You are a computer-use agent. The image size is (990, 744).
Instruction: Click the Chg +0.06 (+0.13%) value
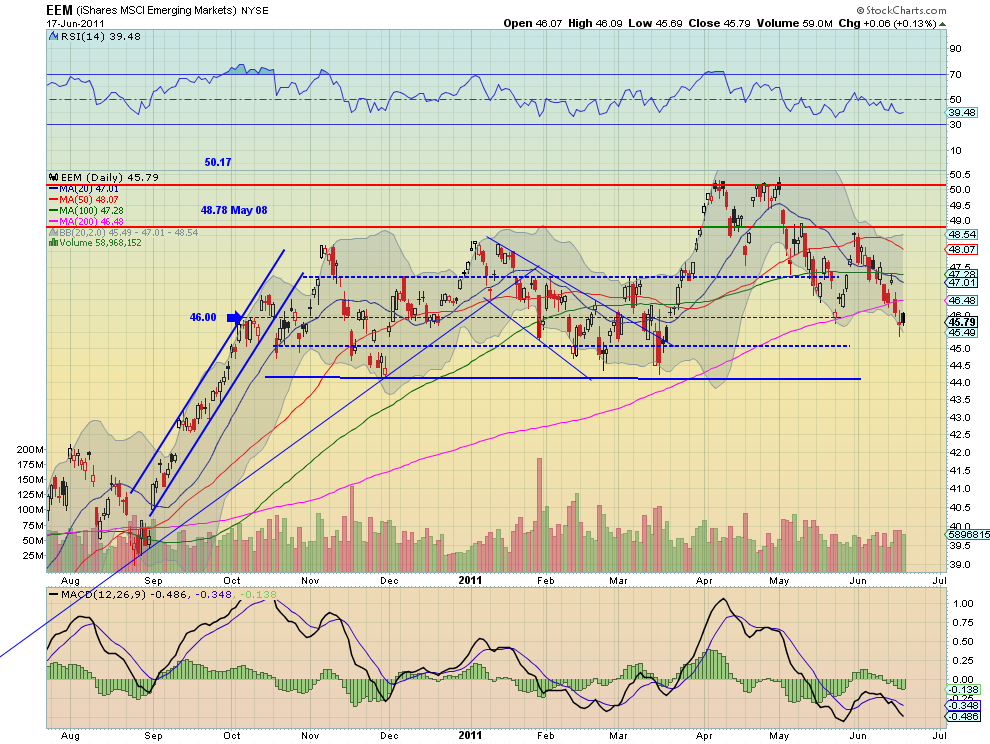(x=887, y=23)
